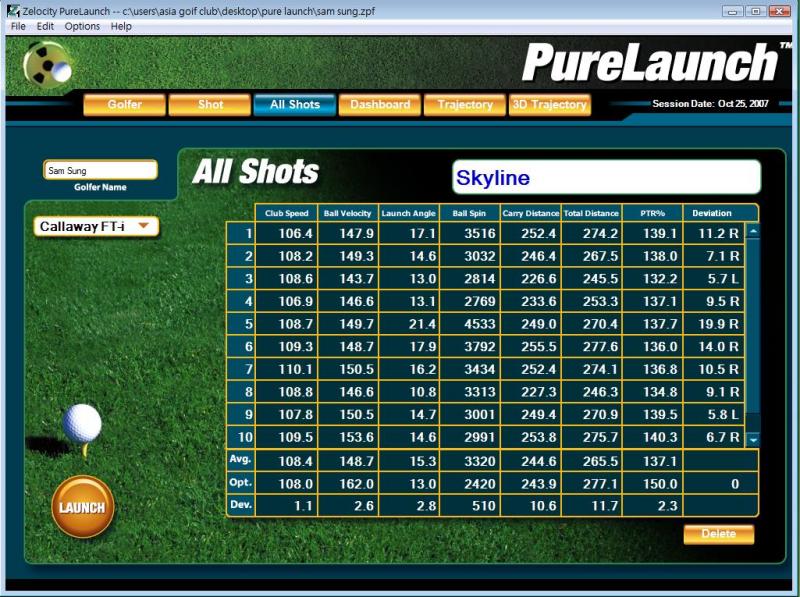Click the Skyline session title field
The image size is (800, 597).
(606, 178)
